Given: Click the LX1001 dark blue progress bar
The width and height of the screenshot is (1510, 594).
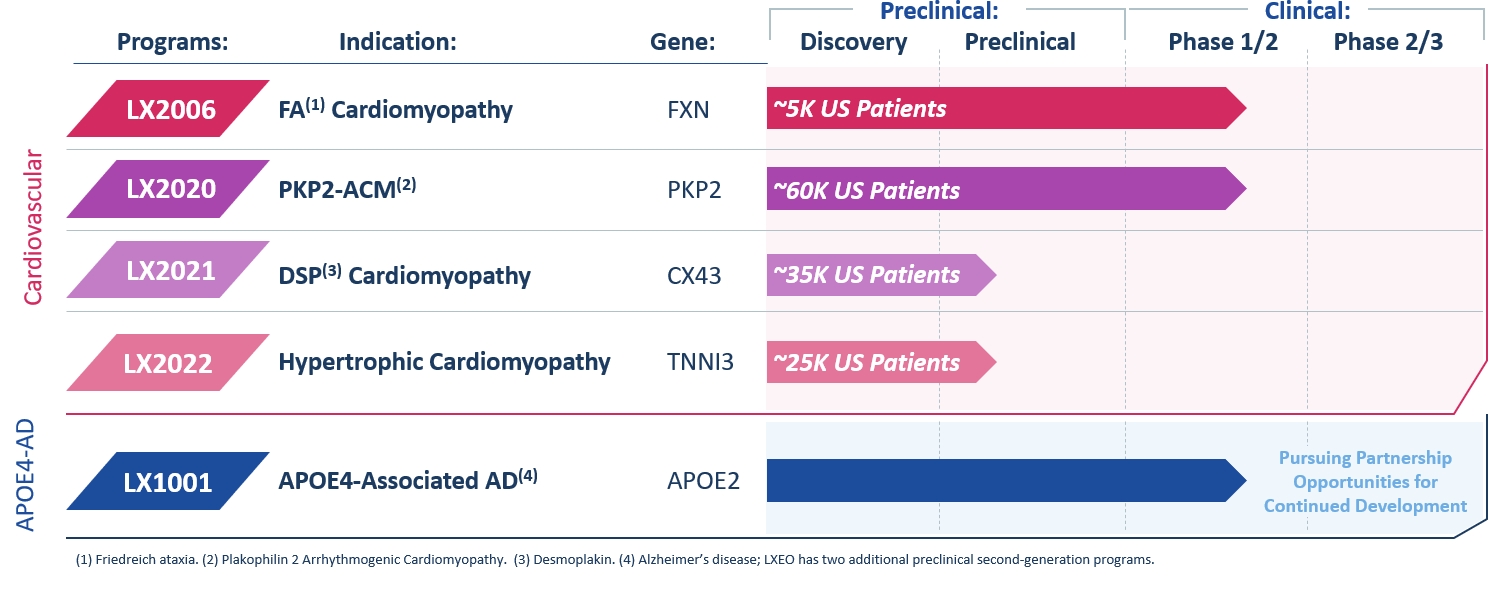Looking at the screenshot, I should [1000, 481].
